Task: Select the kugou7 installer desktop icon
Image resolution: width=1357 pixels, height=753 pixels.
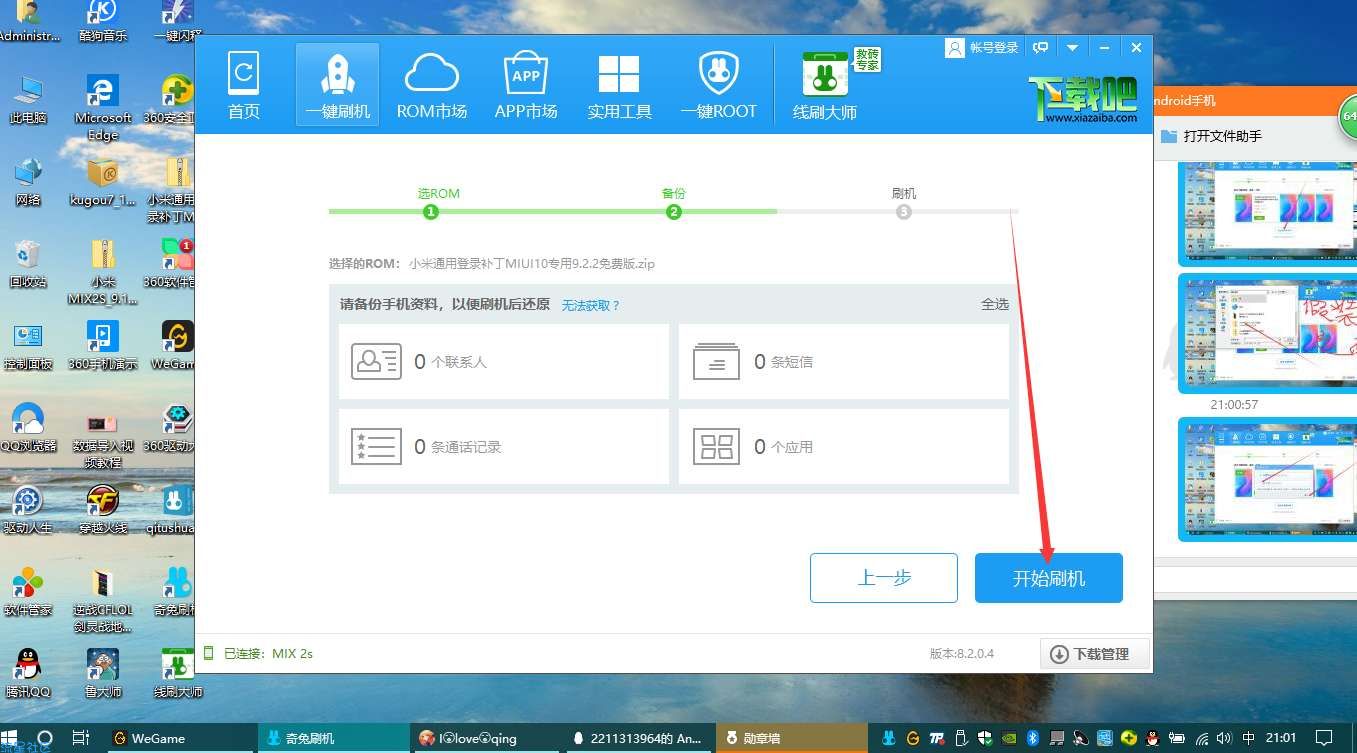Action: coord(103,181)
